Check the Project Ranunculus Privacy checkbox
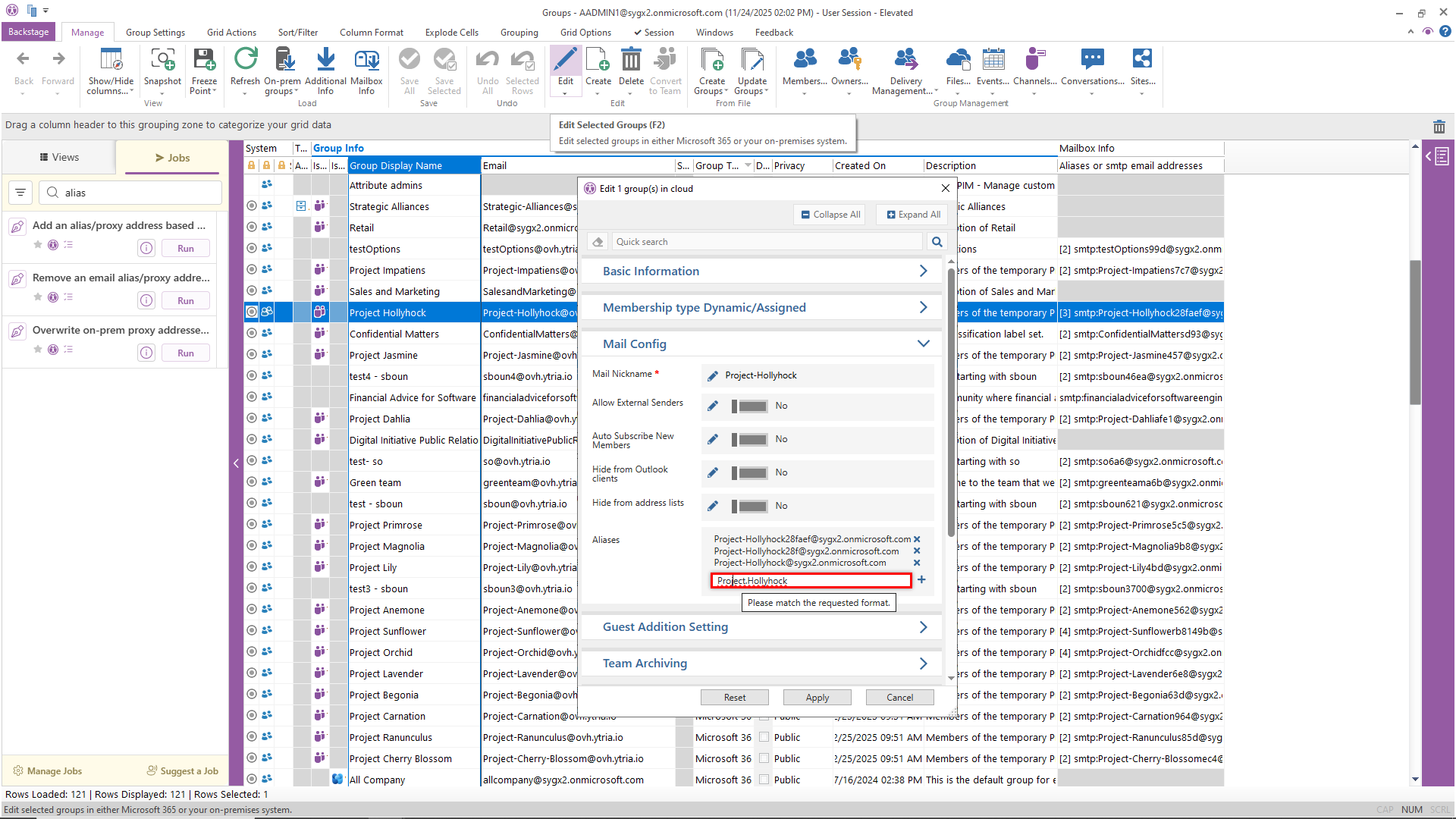This screenshot has height=819, width=1456. 764,737
